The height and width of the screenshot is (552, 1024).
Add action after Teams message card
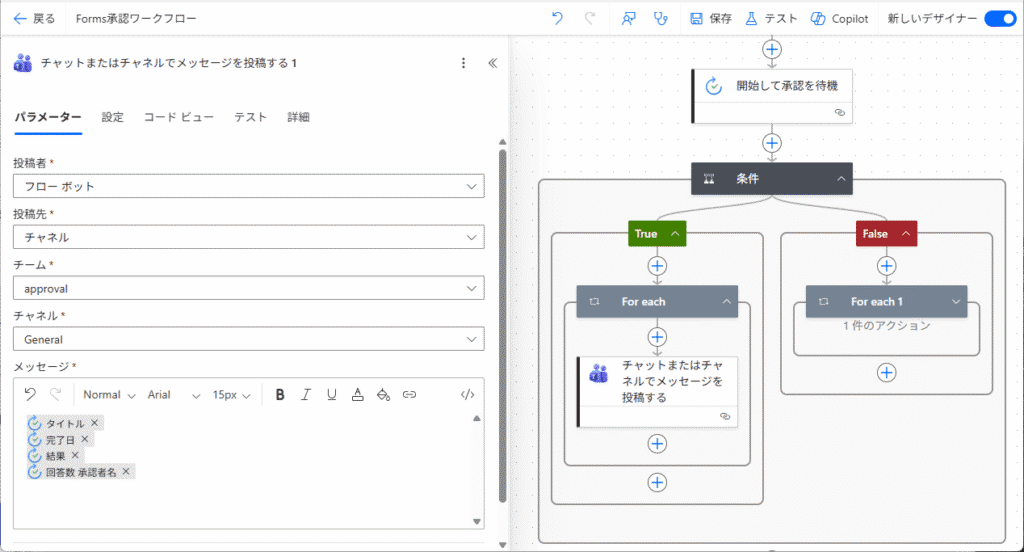(x=657, y=444)
